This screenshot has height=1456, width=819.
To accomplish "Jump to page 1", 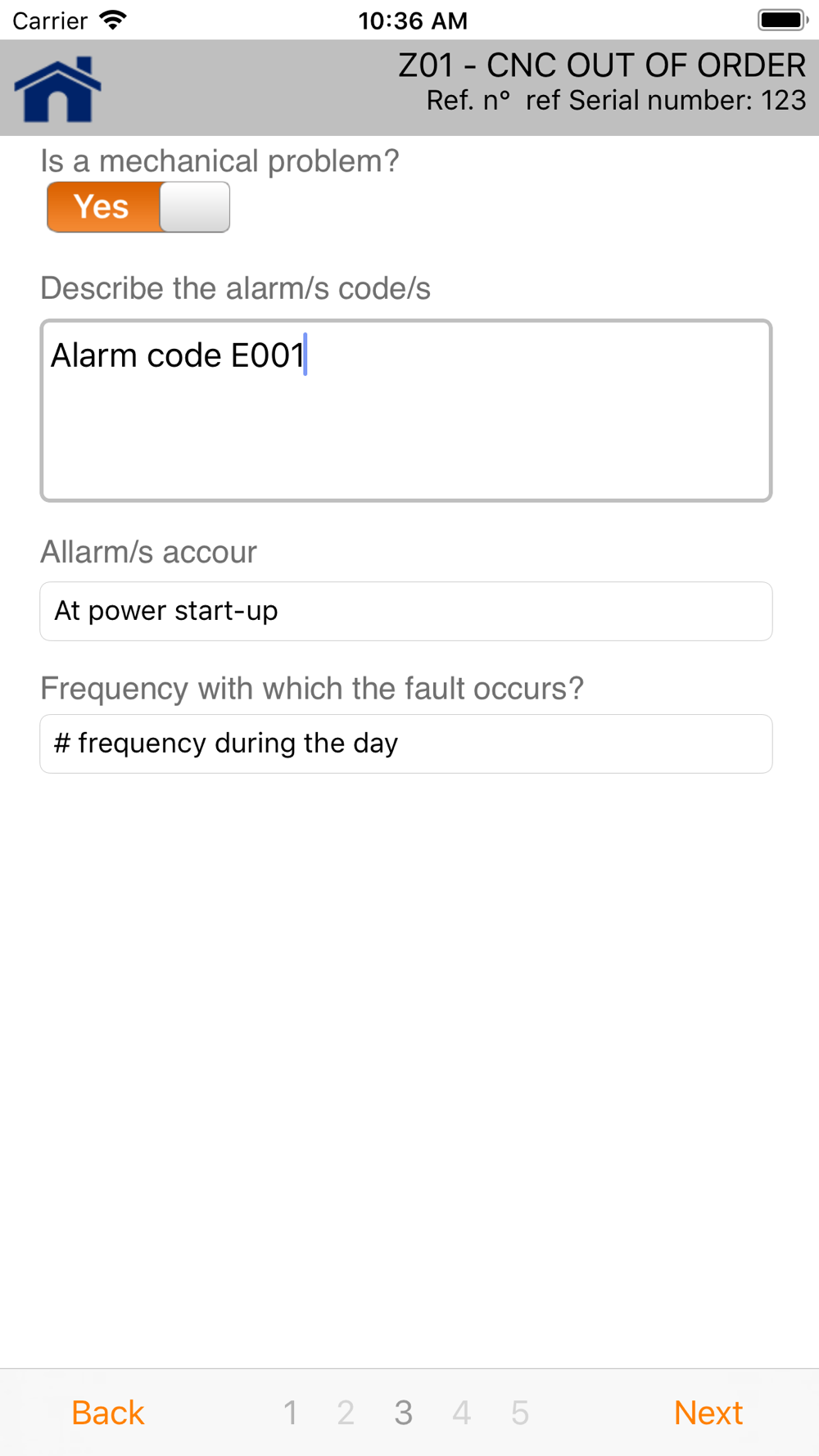I will click(x=290, y=1413).
